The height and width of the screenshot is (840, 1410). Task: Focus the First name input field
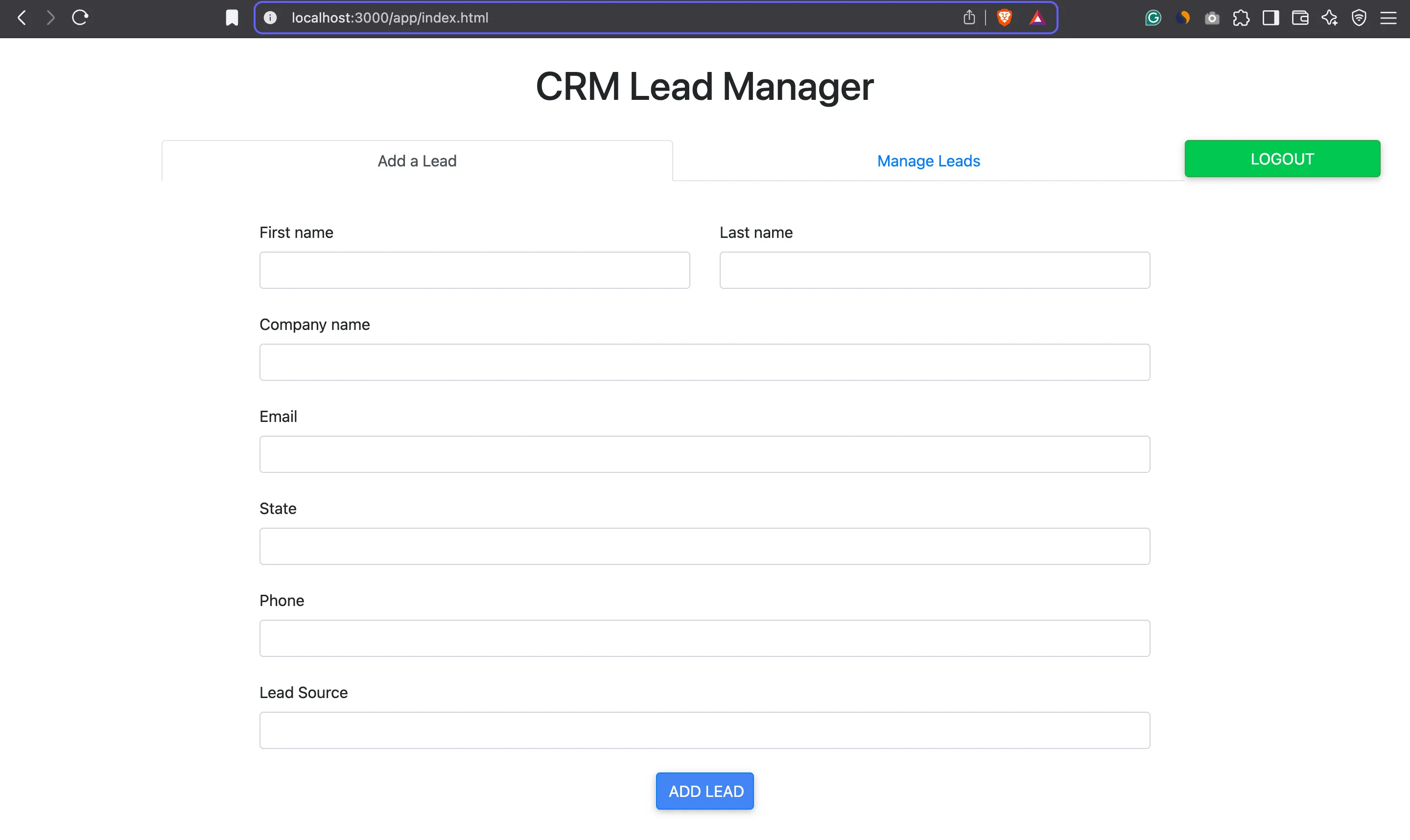[474, 270]
